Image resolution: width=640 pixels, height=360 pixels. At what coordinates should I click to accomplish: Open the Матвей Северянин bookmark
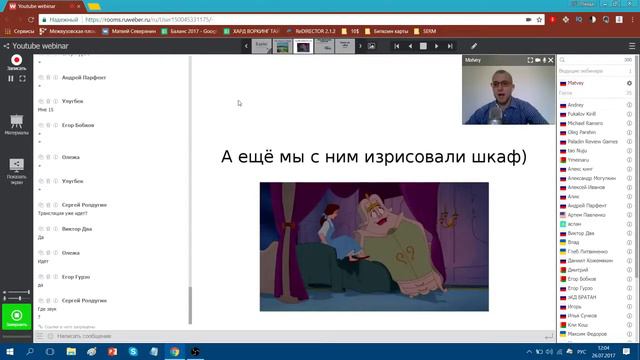(129, 31)
